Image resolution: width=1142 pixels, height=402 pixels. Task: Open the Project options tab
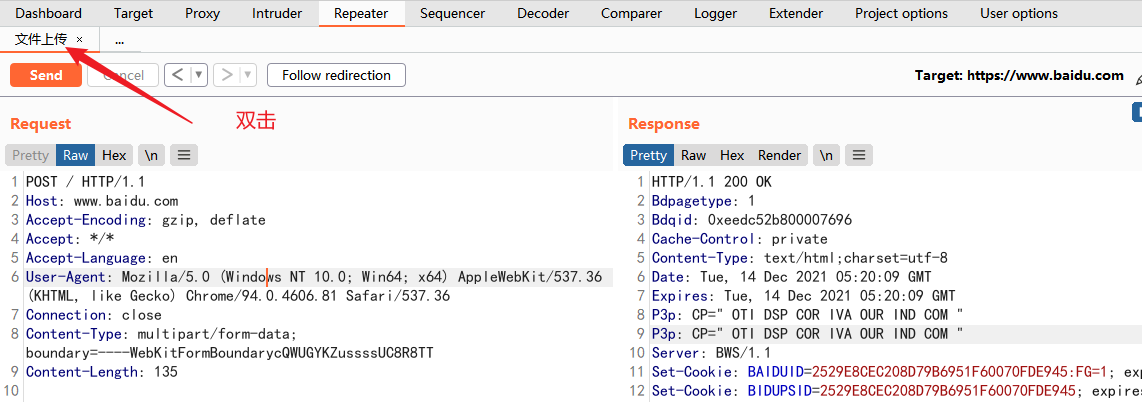[x=902, y=13]
